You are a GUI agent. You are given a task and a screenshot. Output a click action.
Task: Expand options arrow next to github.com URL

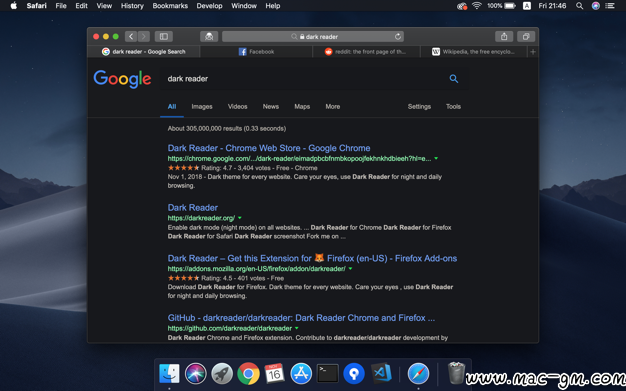click(297, 328)
